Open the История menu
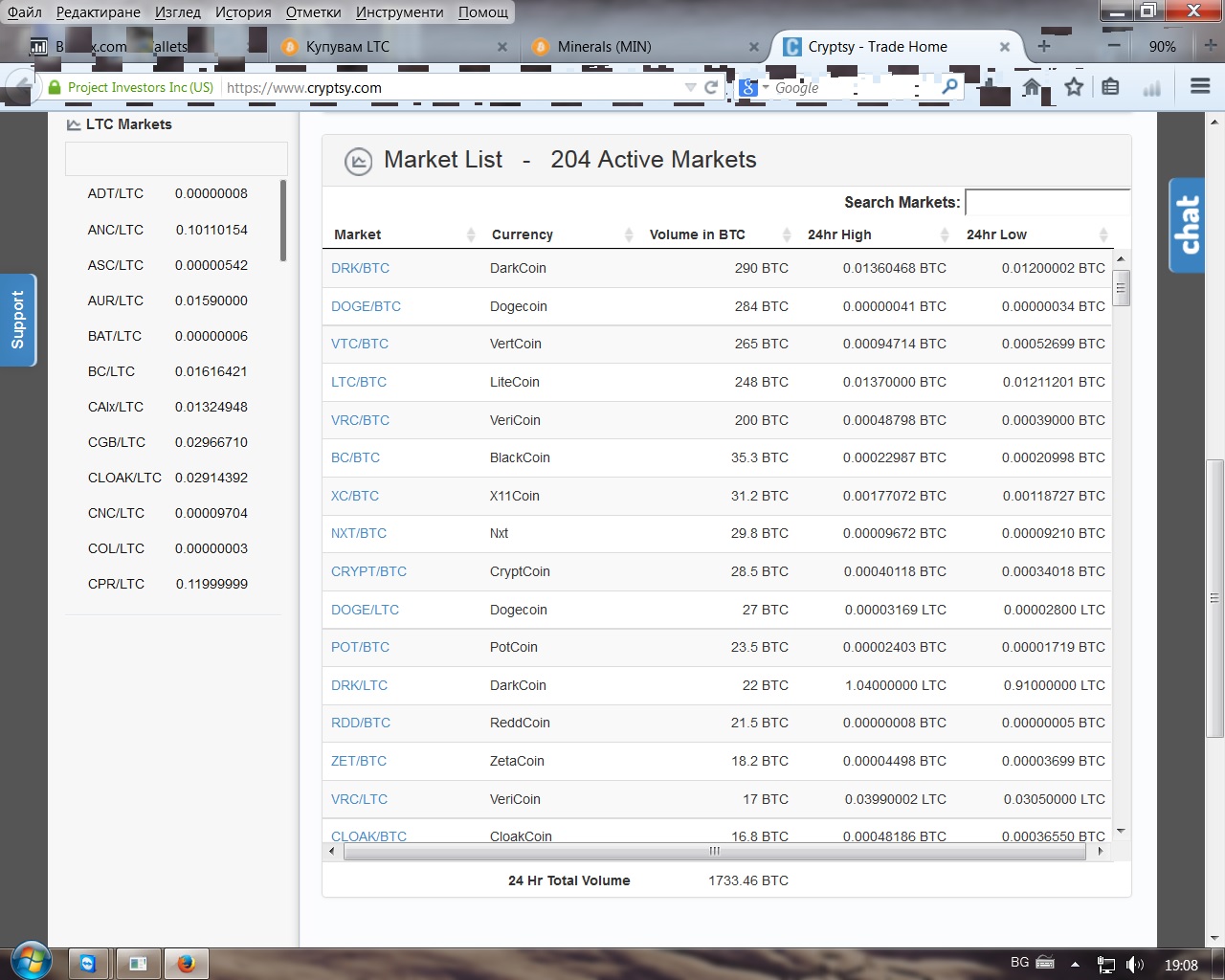1225x980 pixels. (x=243, y=12)
